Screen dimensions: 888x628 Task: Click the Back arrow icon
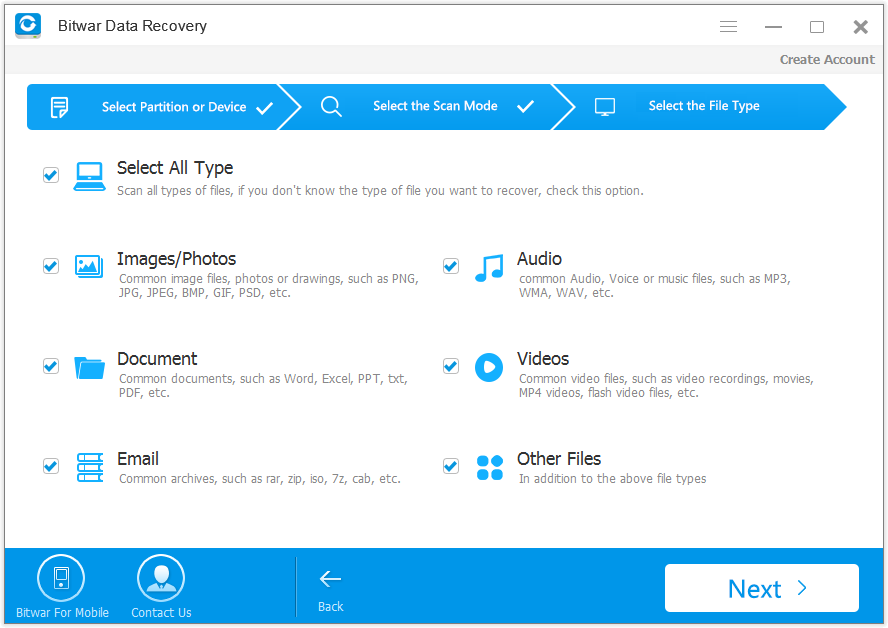click(330, 579)
